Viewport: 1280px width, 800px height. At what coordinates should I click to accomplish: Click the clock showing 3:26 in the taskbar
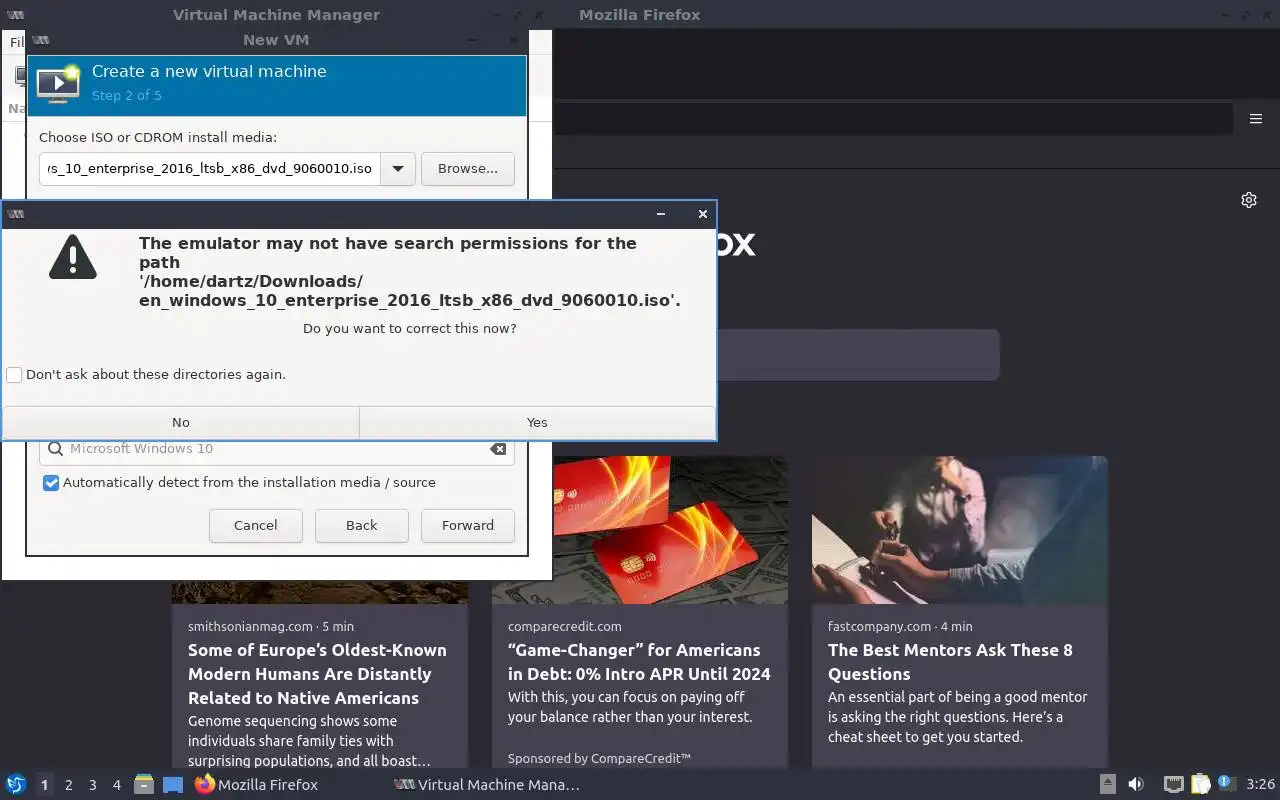[x=1260, y=785]
